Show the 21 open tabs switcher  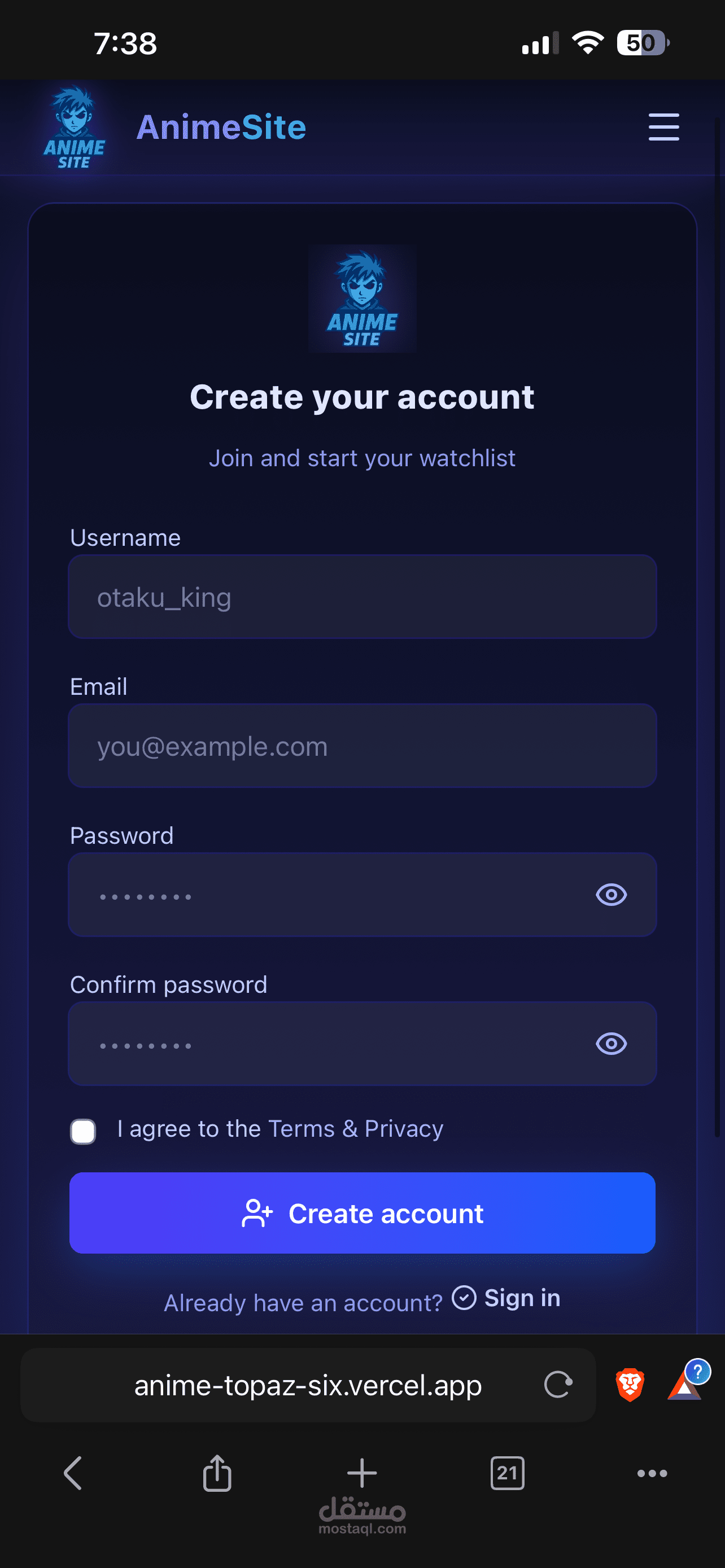click(507, 1474)
